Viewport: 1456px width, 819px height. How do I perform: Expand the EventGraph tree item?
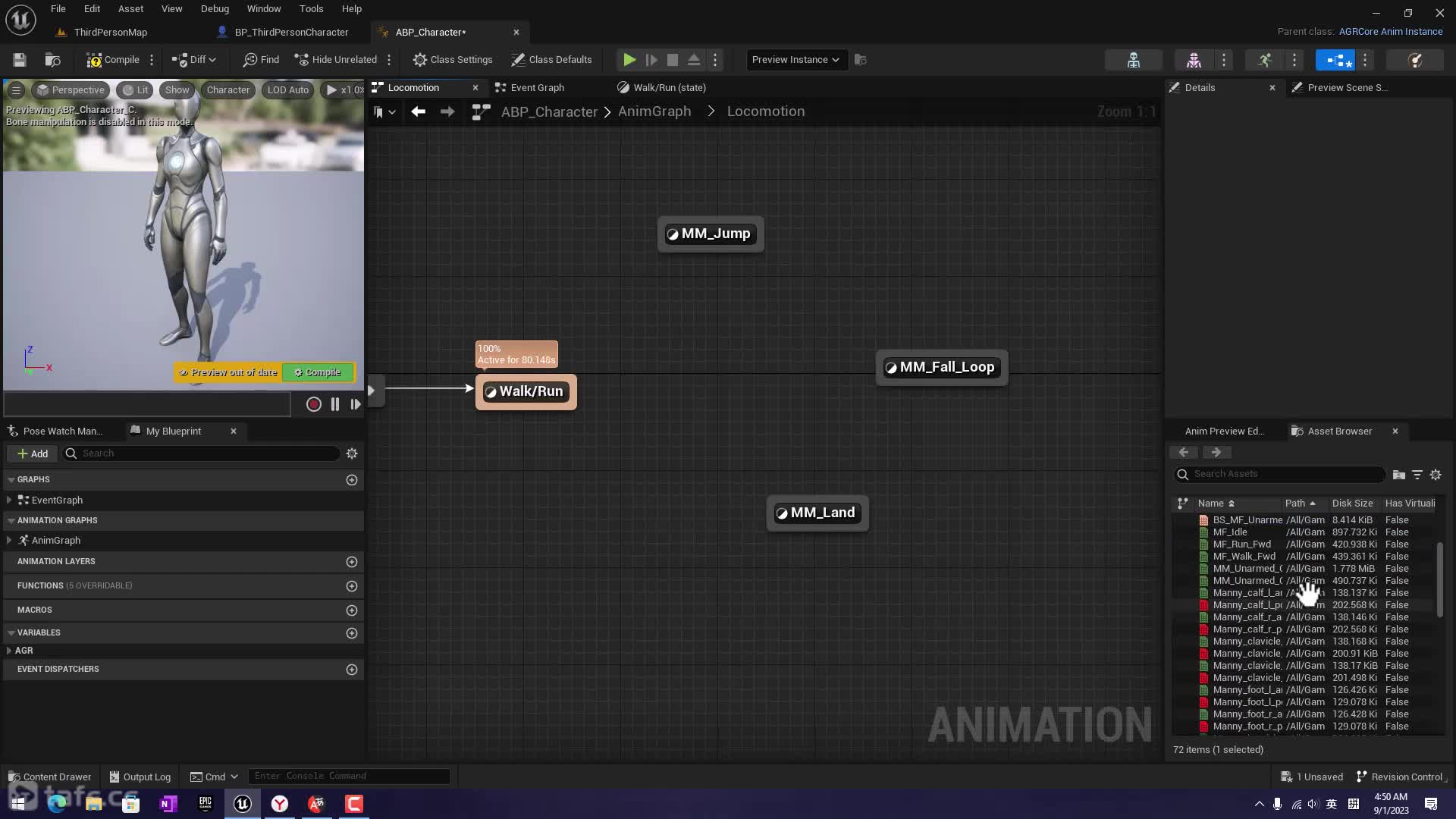[9, 500]
